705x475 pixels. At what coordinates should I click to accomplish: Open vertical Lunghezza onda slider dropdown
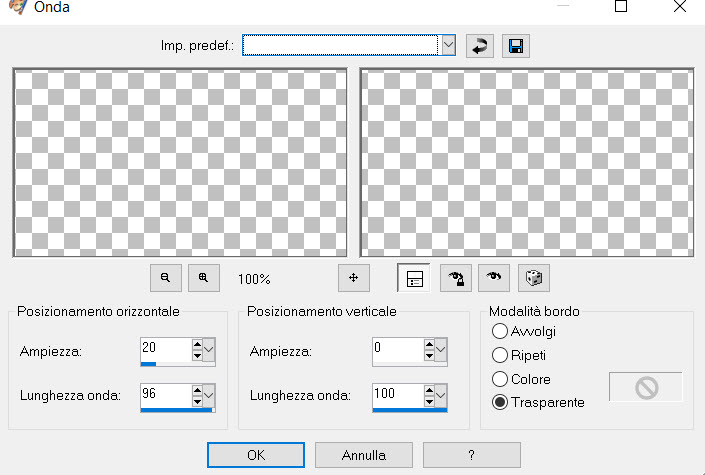[x=441, y=395]
